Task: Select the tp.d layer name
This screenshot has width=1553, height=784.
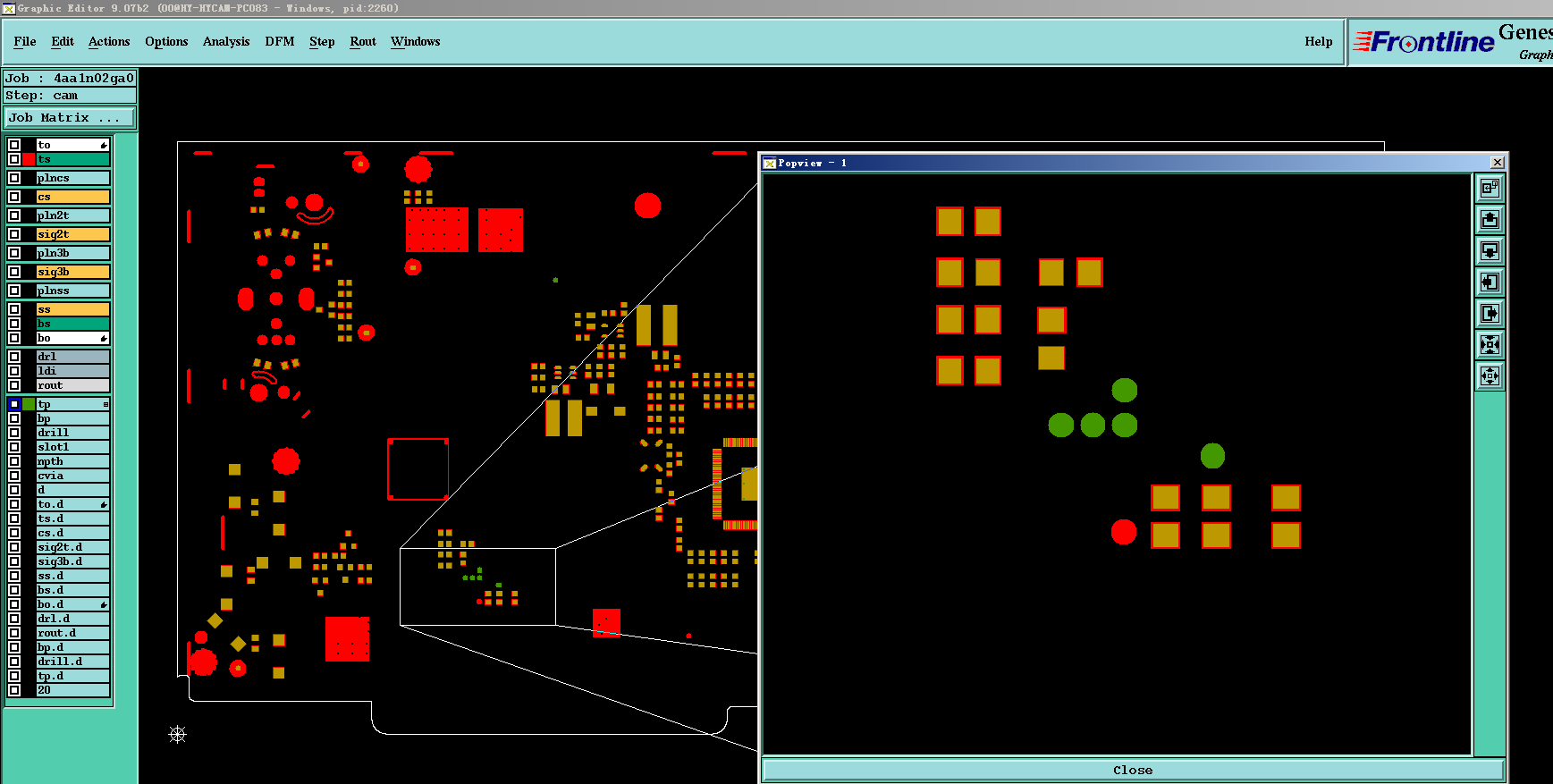Action: 72,676
